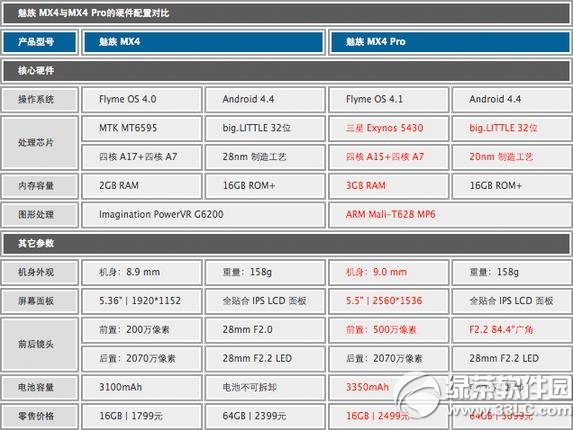Select 后置: 2070万像素 in the MX4 Pro column

389,359
